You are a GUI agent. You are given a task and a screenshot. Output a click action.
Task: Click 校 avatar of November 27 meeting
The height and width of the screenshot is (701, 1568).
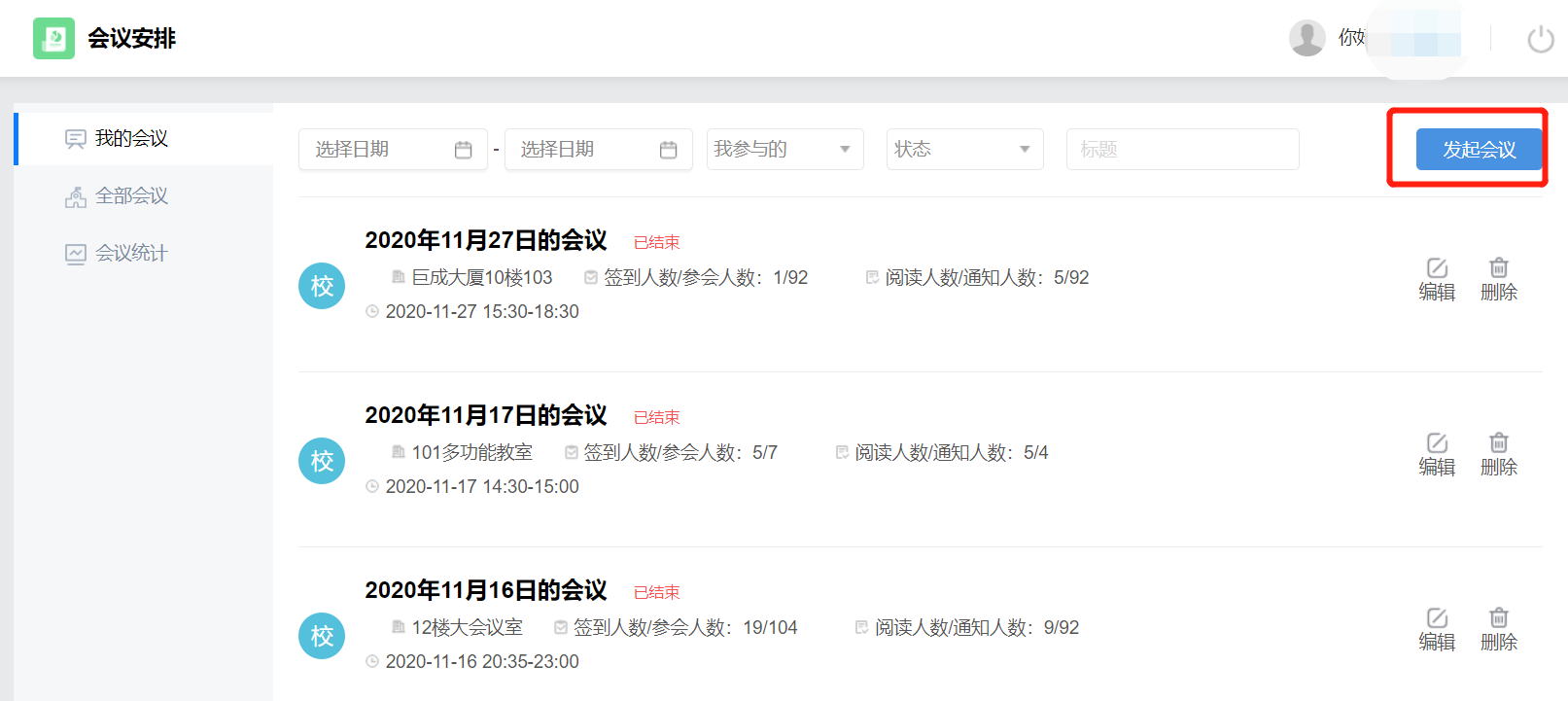[x=322, y=286]
